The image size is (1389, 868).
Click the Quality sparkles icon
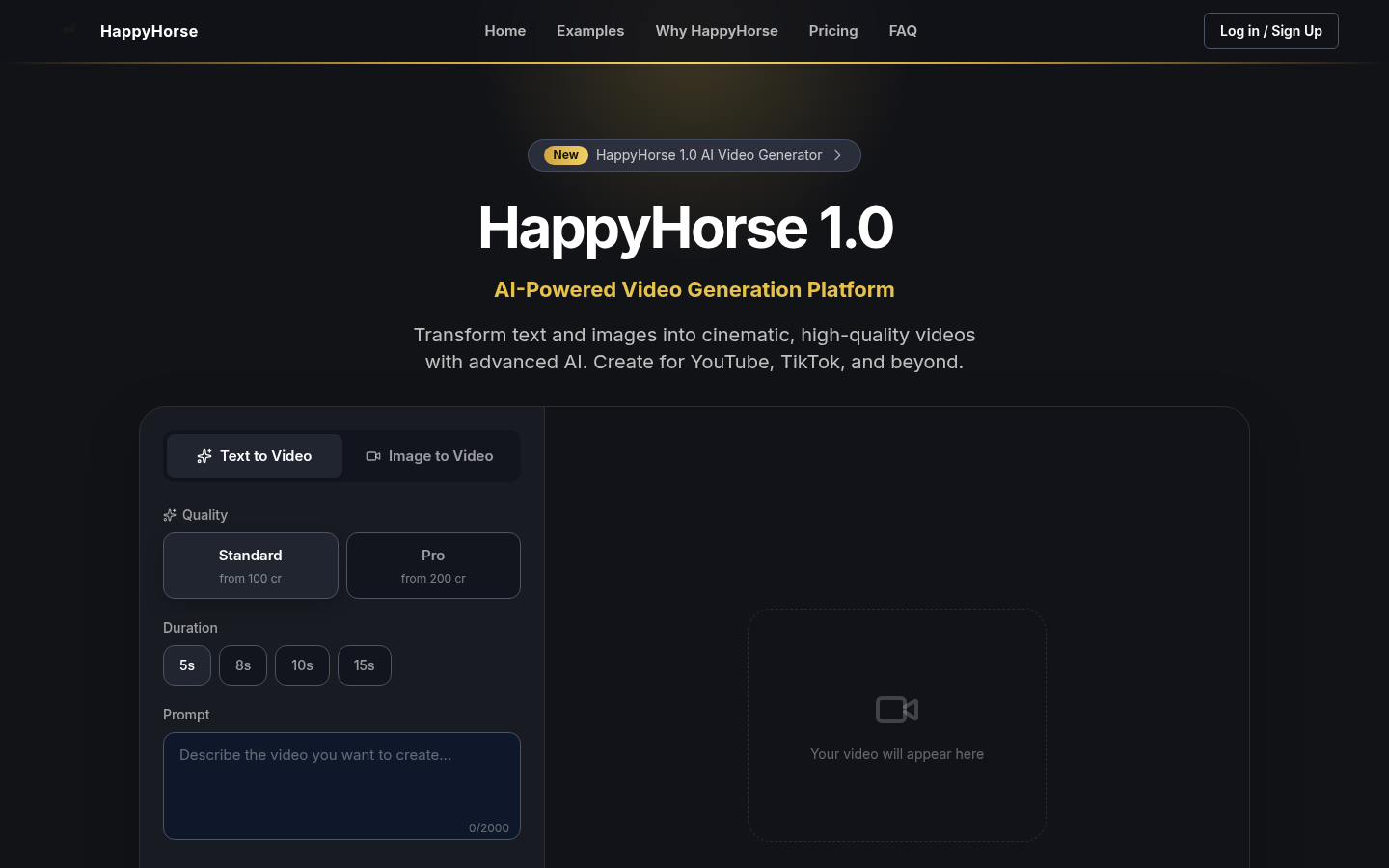pyautogui.click(x=170, y=515)
